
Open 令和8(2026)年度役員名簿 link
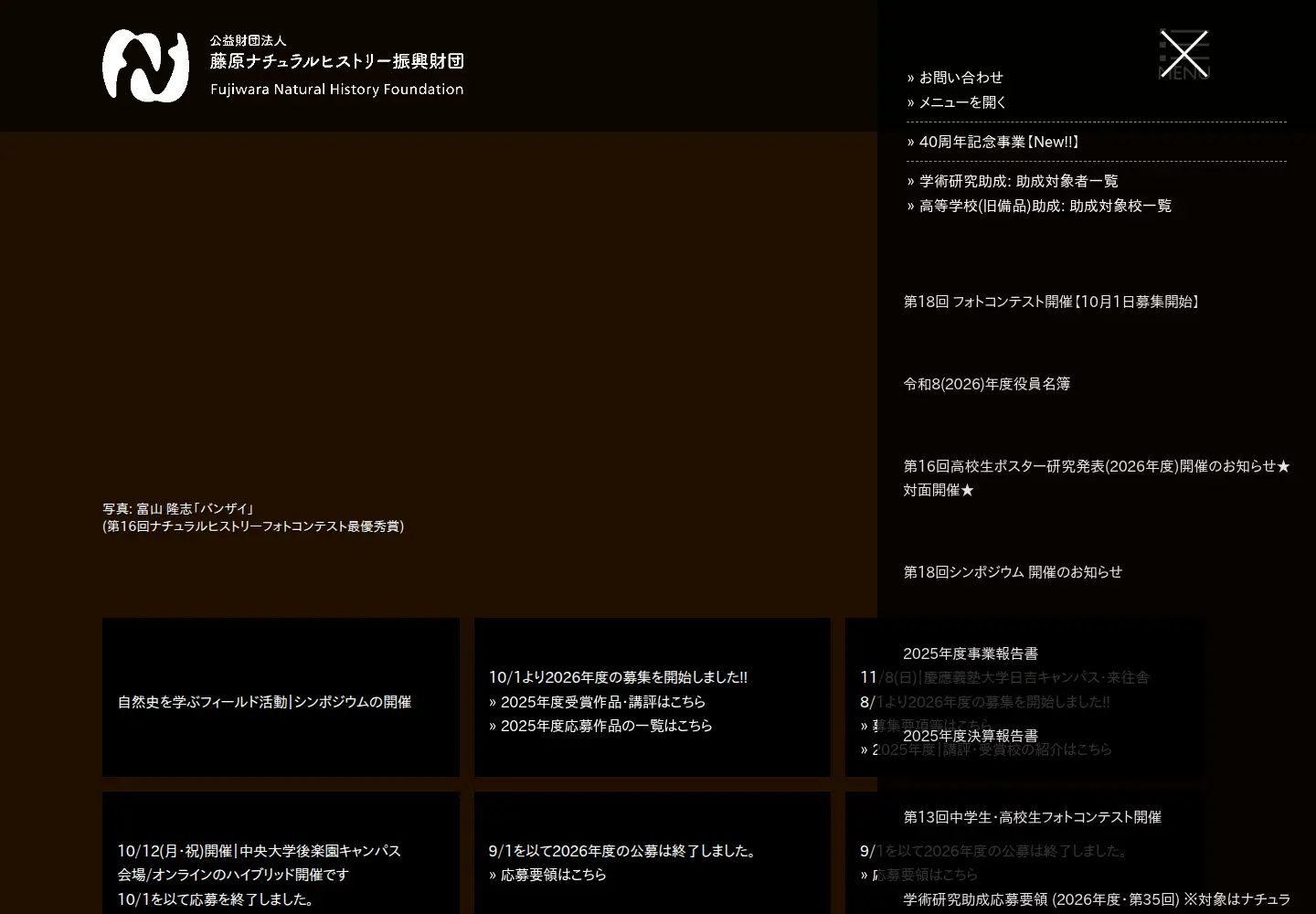(987, 384)
